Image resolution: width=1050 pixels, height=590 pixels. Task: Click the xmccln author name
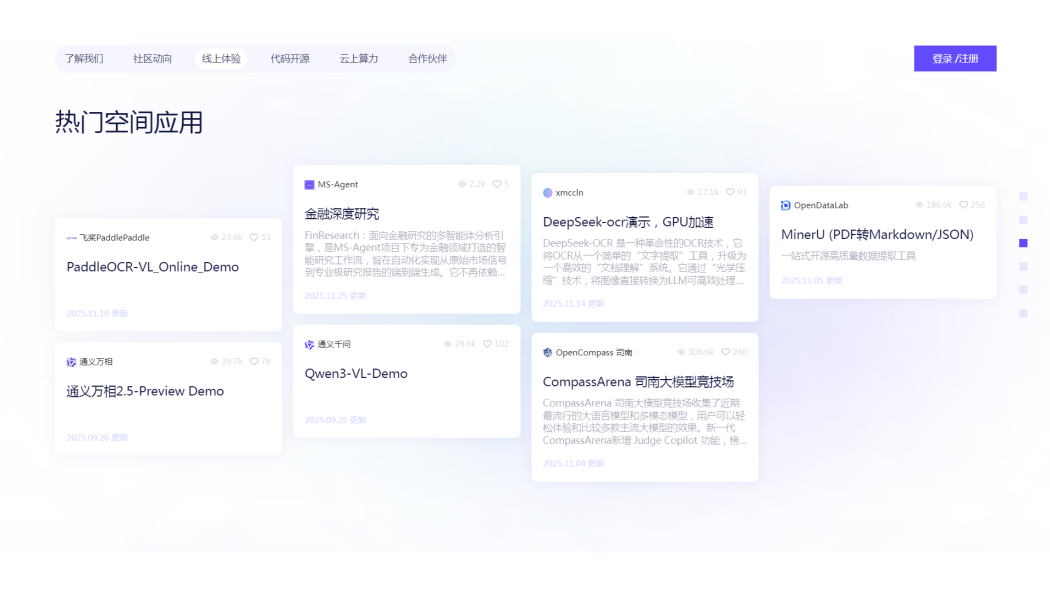[x=569, y=193]
